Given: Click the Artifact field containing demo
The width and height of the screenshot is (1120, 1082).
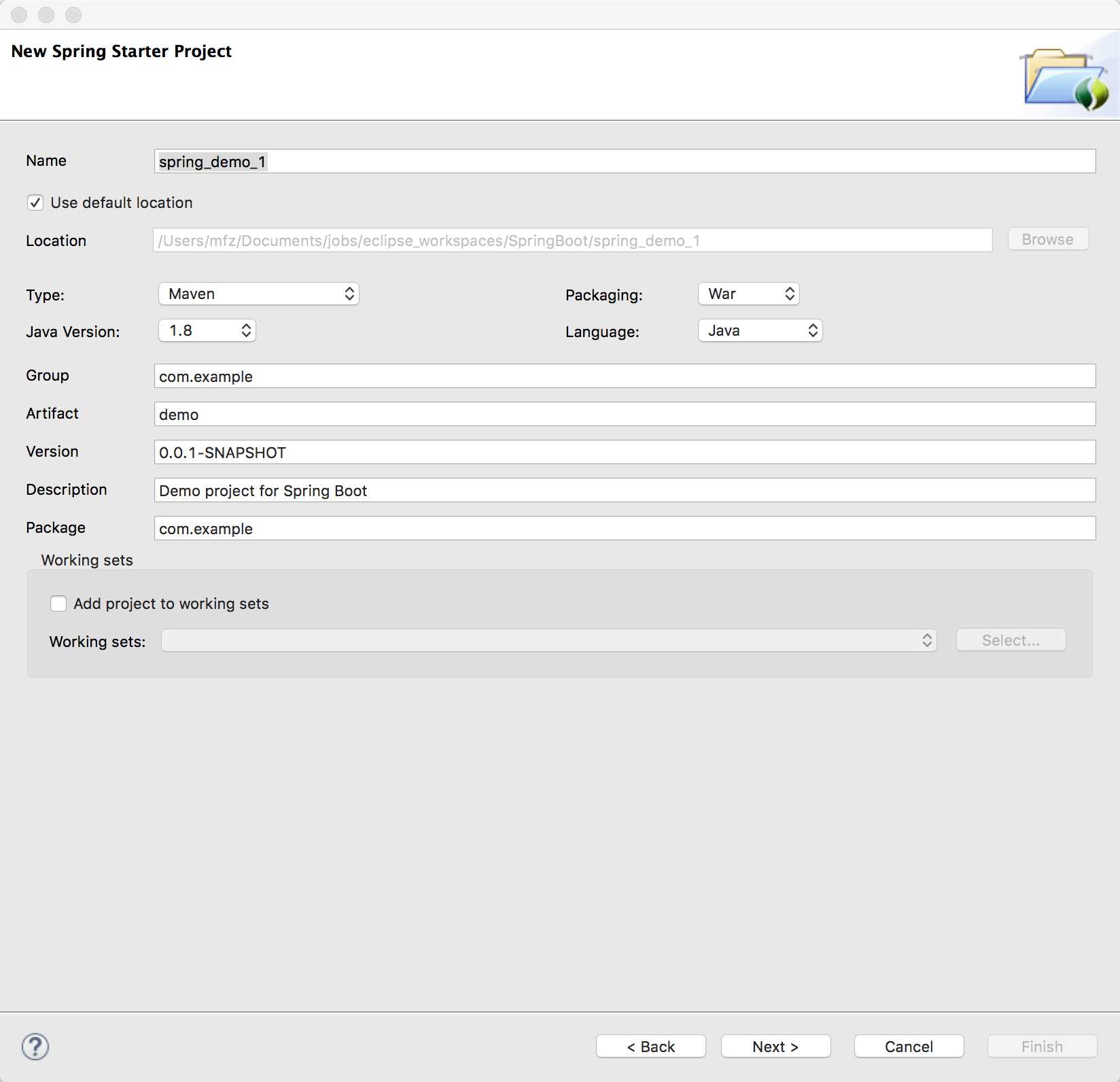Looking at the screenshot, I should point(625,414).
